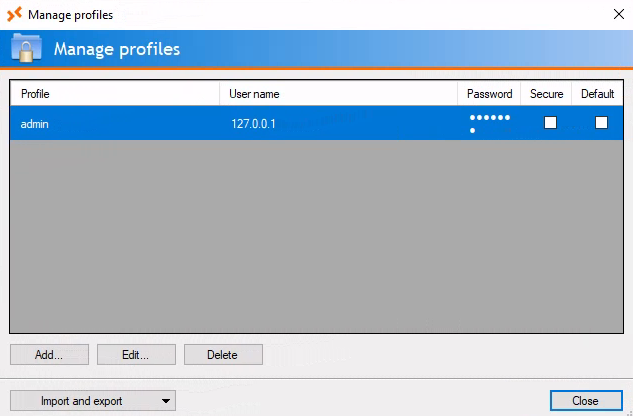Sort by the Profile column header
This screenshot has height=416, width=633.
pyautogui.click(x=115, y=94)
